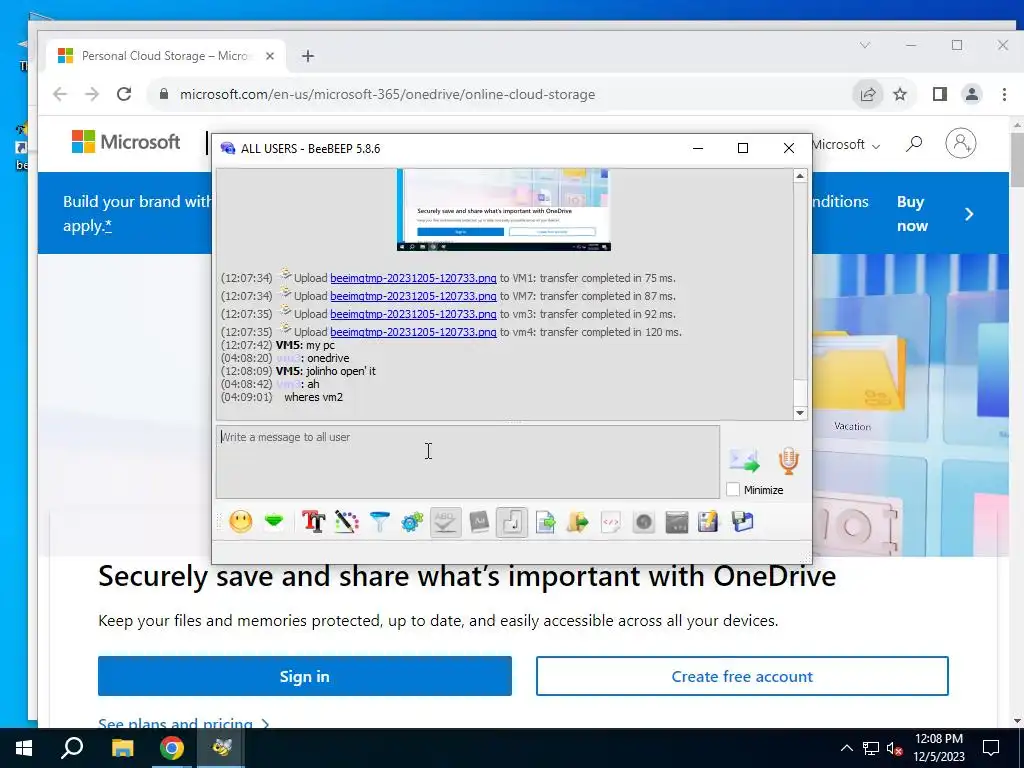Click the muted volume tray icon

click(x=894, y=748)
